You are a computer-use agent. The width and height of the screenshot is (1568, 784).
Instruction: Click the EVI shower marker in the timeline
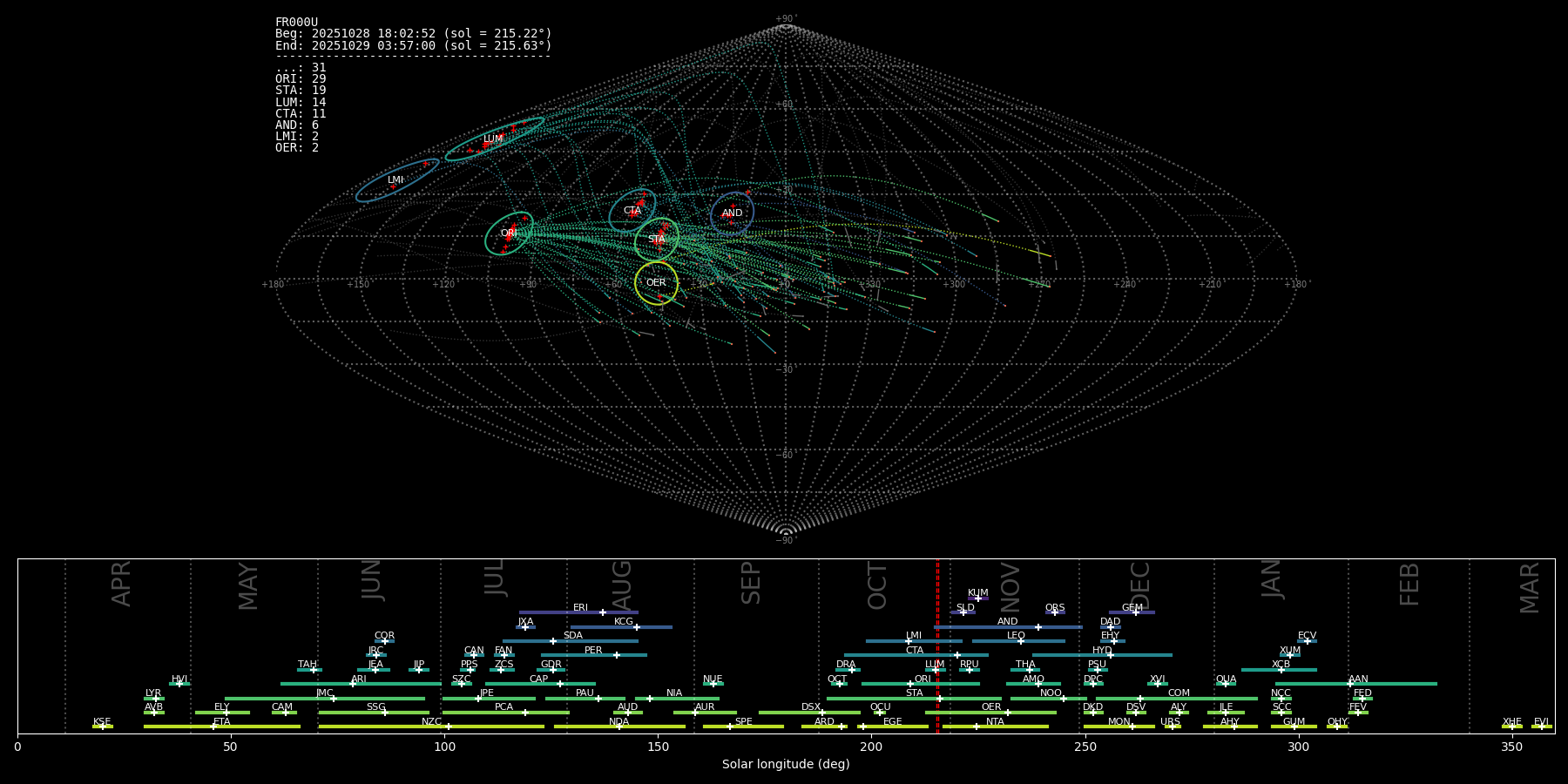(1542, 727)
